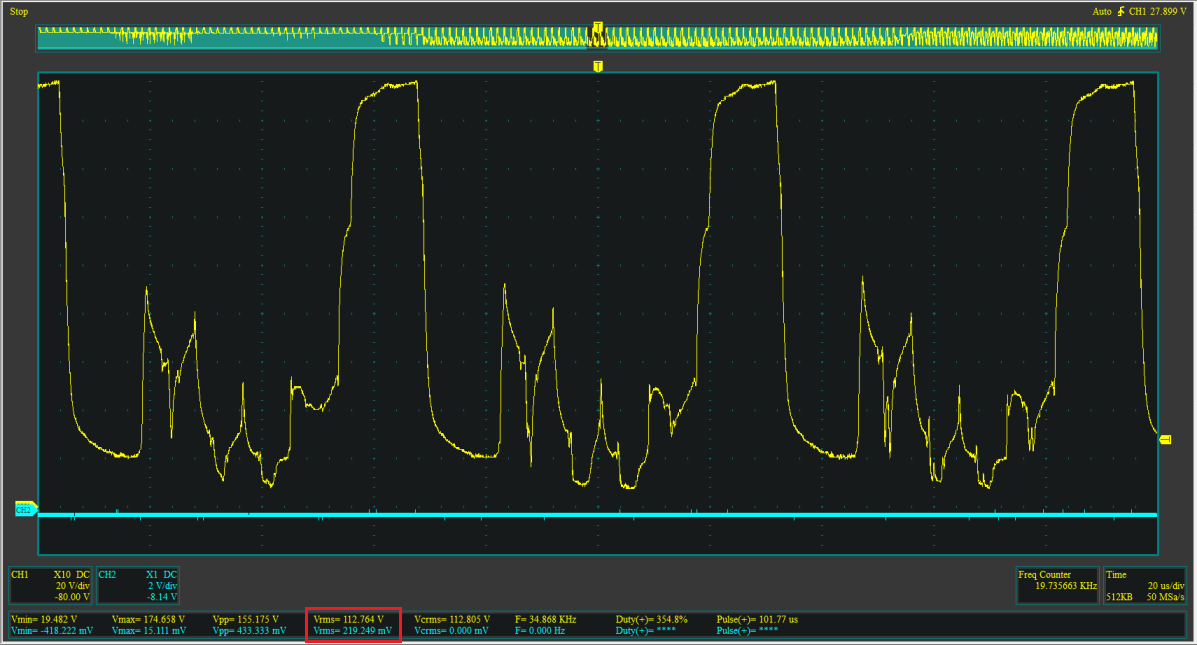This screenshot has width=1197, height=645.
Task: Click the Vrms= 112.764 V measurement
Action: 348,619
